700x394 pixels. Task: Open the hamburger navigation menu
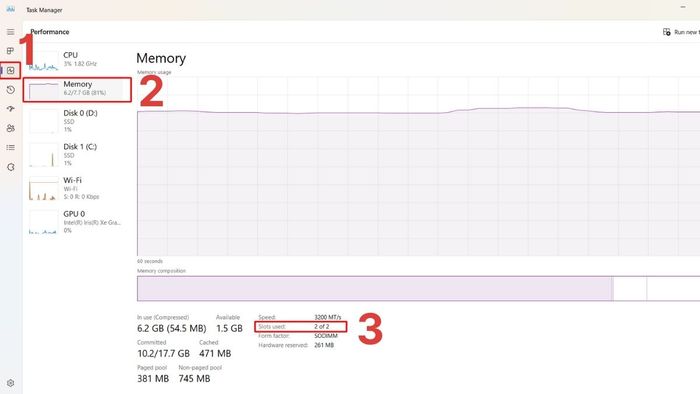pos(10,32)
